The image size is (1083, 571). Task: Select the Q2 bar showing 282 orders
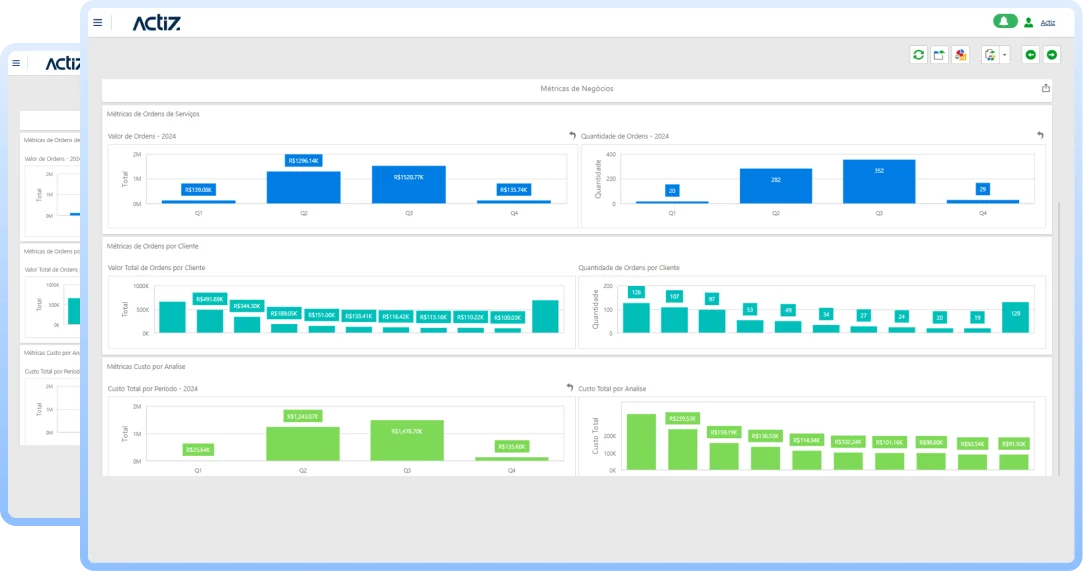click(x=775, y=186)
